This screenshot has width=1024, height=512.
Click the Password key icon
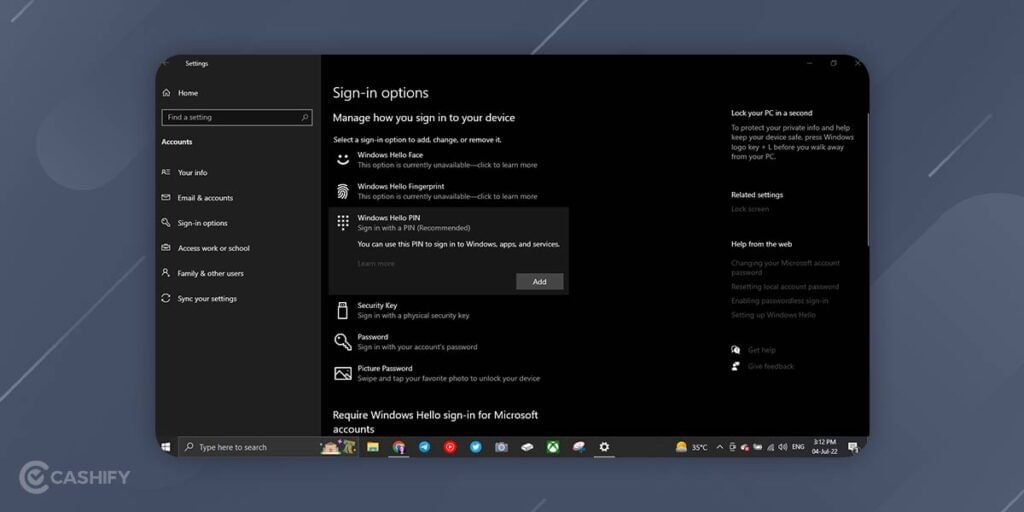click(x=343, y=342)
